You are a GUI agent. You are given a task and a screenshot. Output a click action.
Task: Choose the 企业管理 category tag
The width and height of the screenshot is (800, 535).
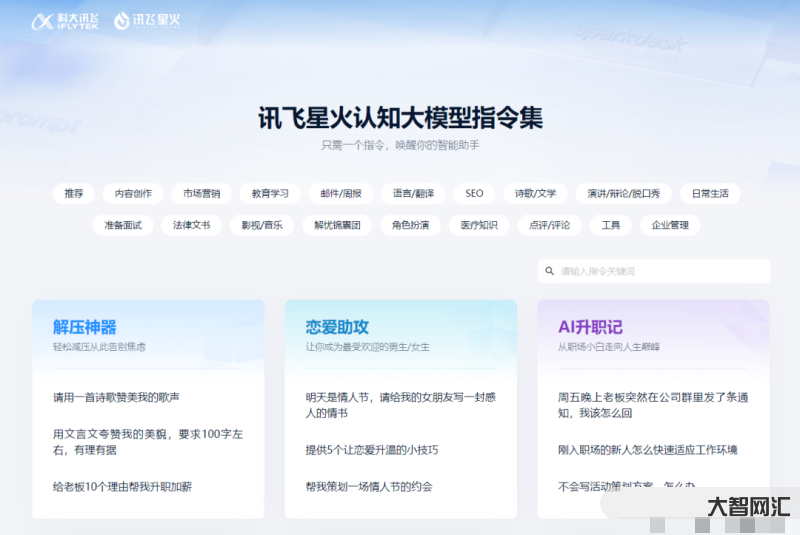(x=670, y=225)
